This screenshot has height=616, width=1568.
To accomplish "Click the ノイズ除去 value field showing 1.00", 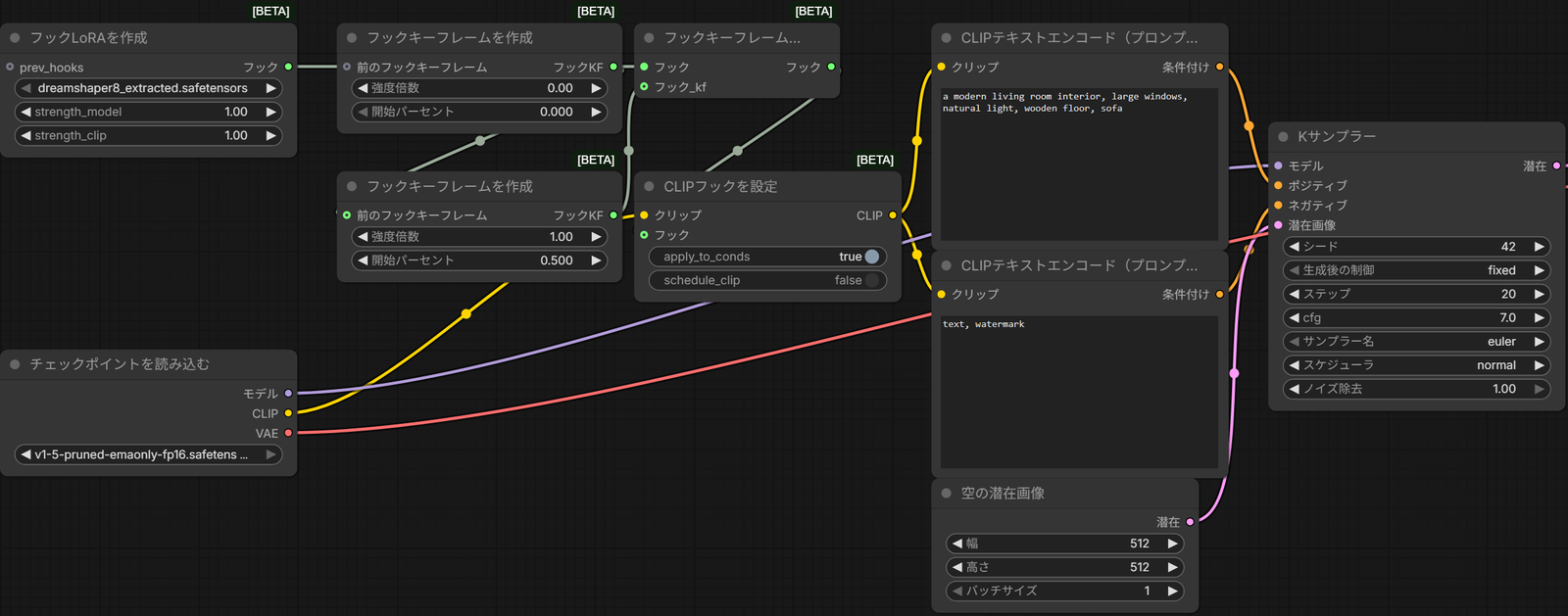I will coord(1416,389).
